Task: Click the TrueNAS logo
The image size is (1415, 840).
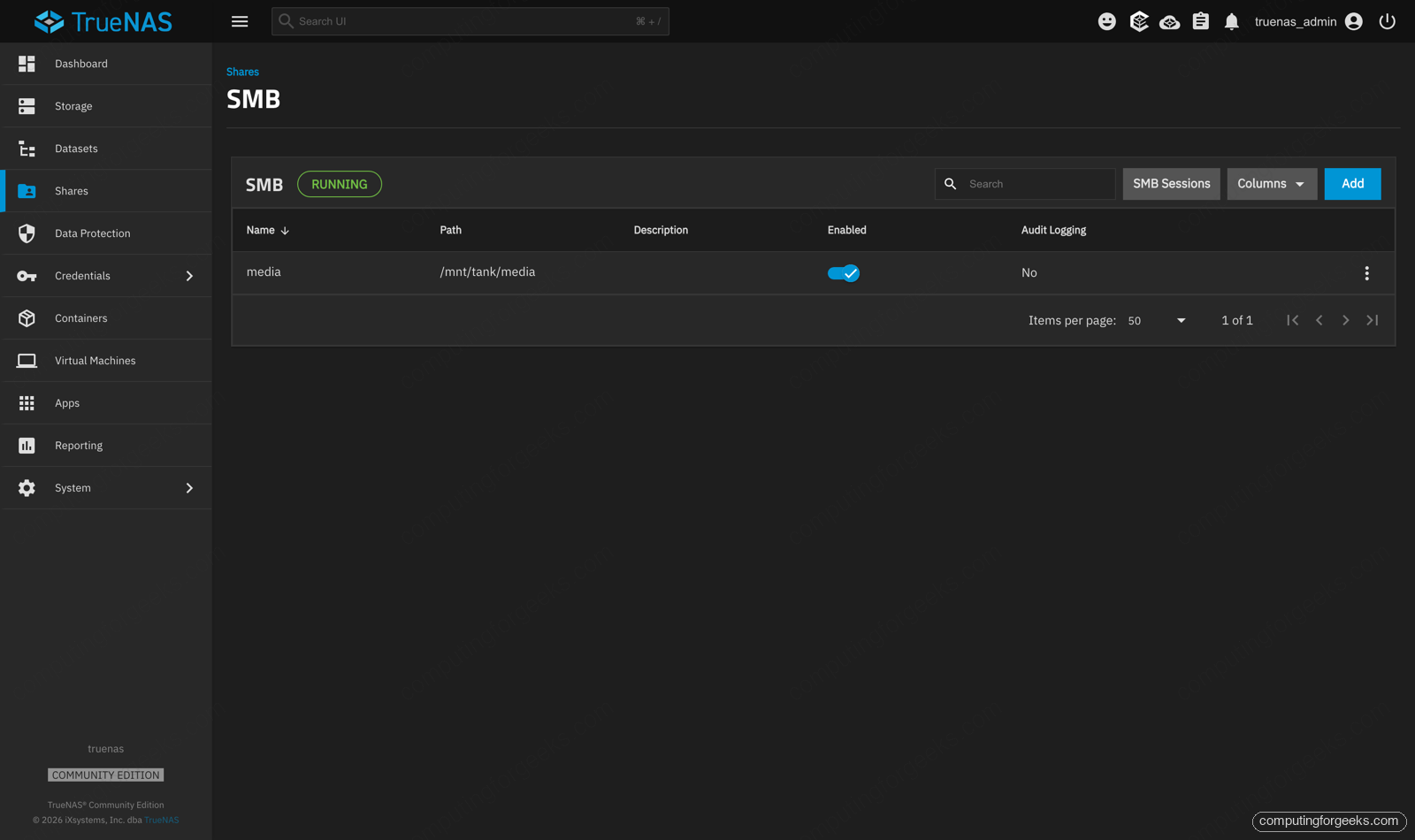Action: tap(103, 21)
